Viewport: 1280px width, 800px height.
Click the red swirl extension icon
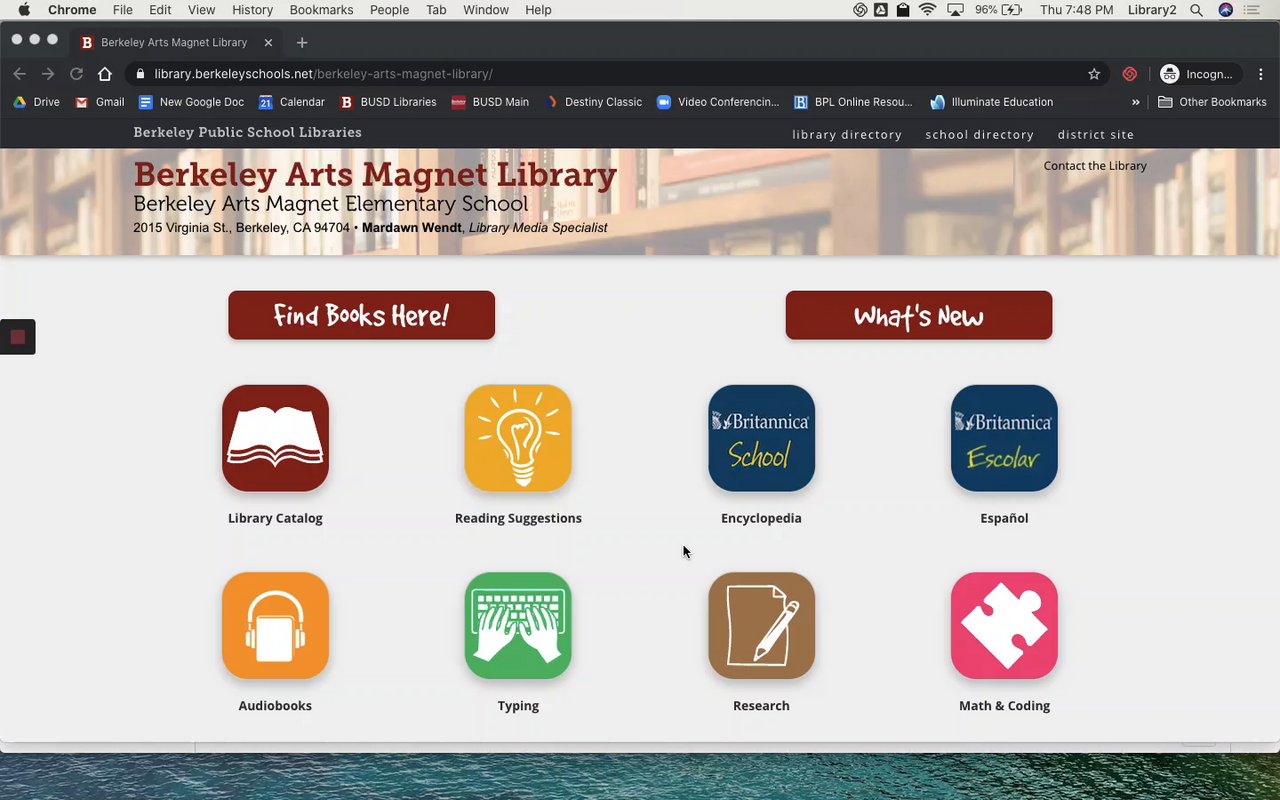[x=1130, y=74]
